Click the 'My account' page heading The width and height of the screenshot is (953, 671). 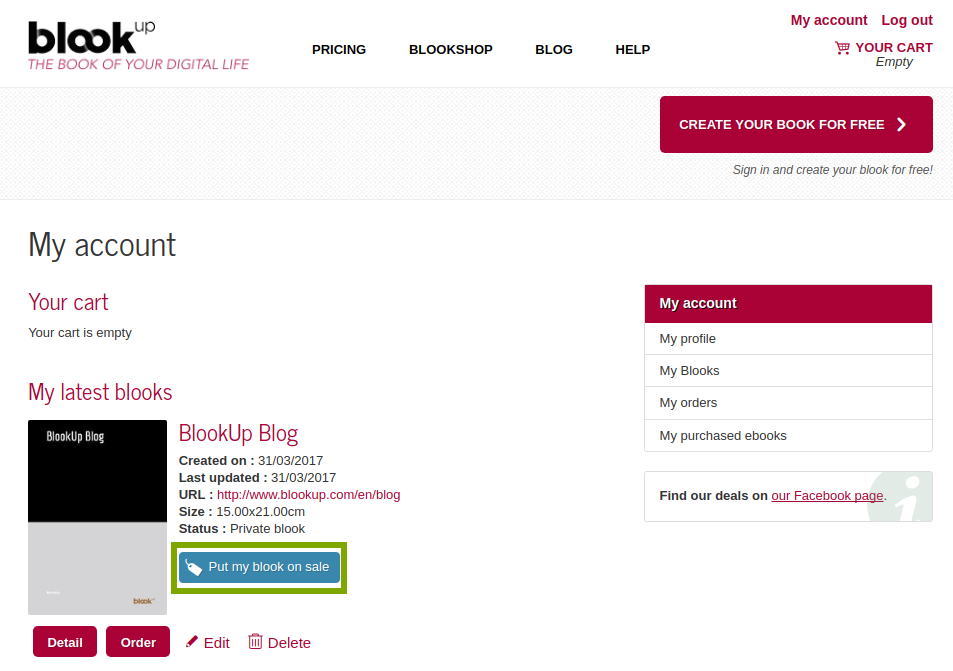(102, 245)
